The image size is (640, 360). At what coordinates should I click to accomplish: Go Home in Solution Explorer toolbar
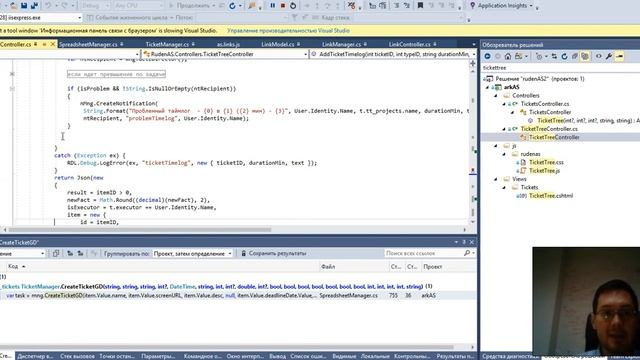pyautogui.click(x=508, y=57)
